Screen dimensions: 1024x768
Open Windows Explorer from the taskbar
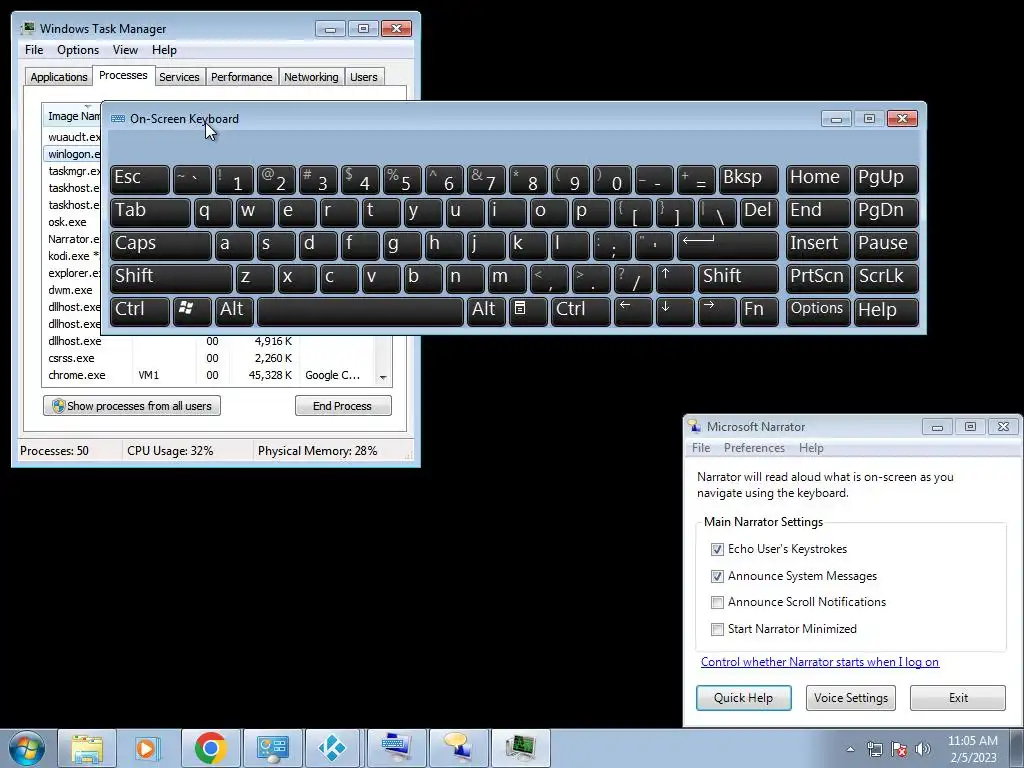click(87, 748)
